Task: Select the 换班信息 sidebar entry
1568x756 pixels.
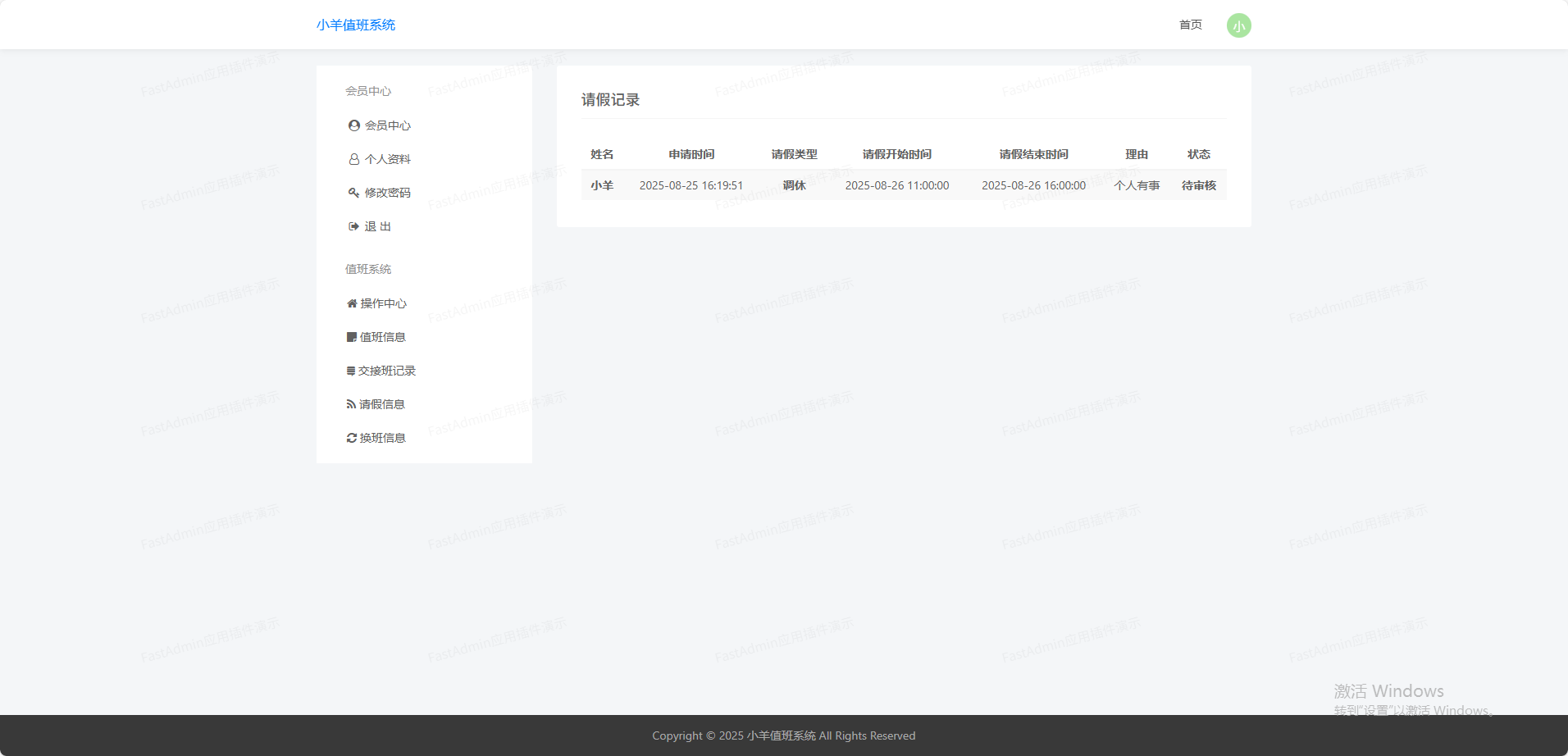Action: (x=382, y=438)
